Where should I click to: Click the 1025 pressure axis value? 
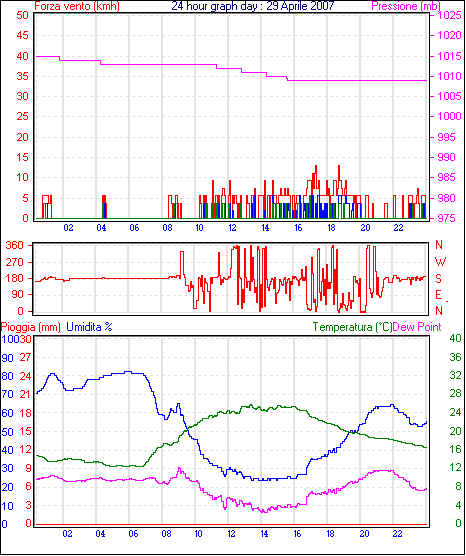click(449, 15)
